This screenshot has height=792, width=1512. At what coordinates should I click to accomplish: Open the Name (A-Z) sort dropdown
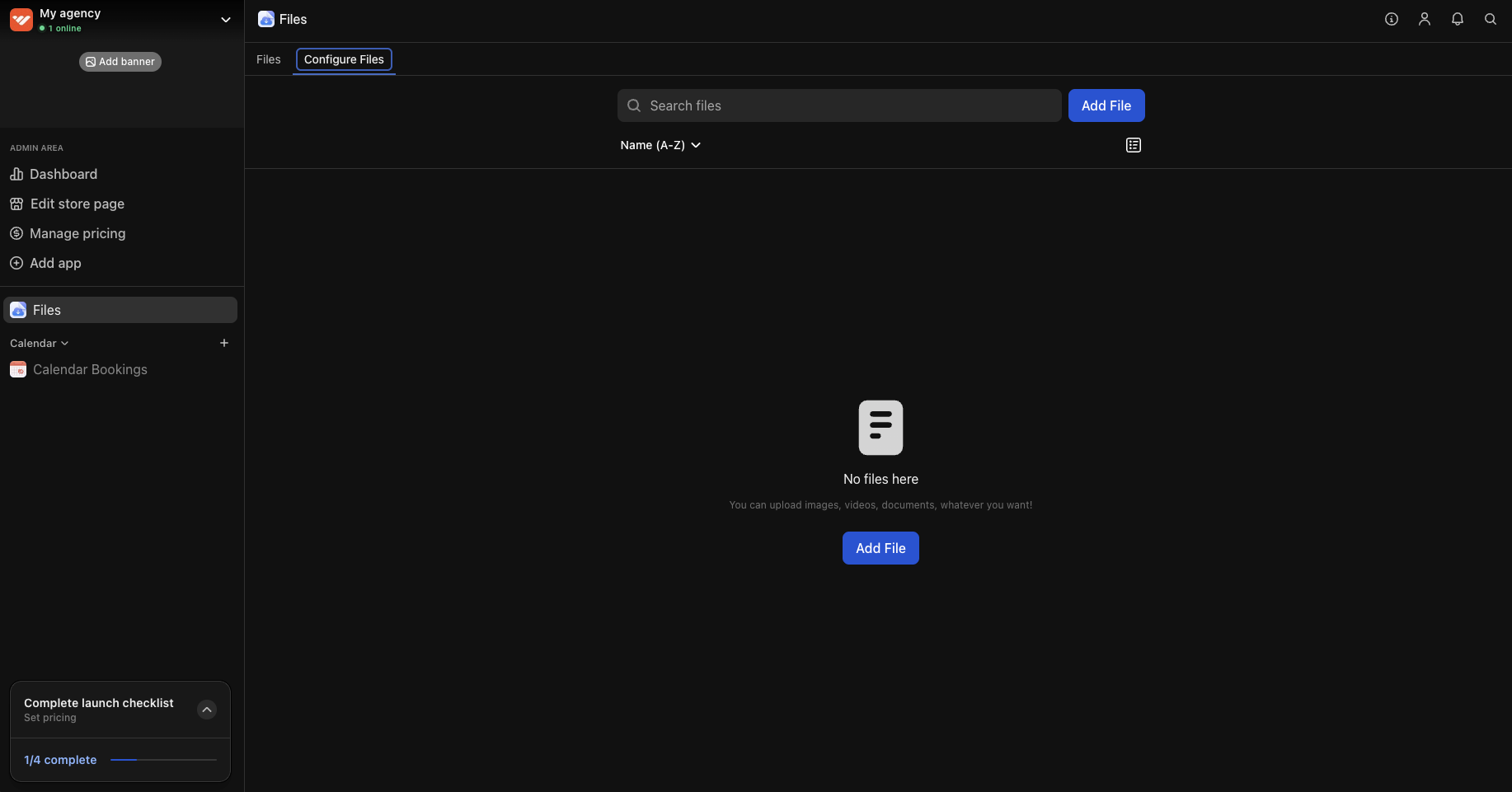tap(660, 145)
